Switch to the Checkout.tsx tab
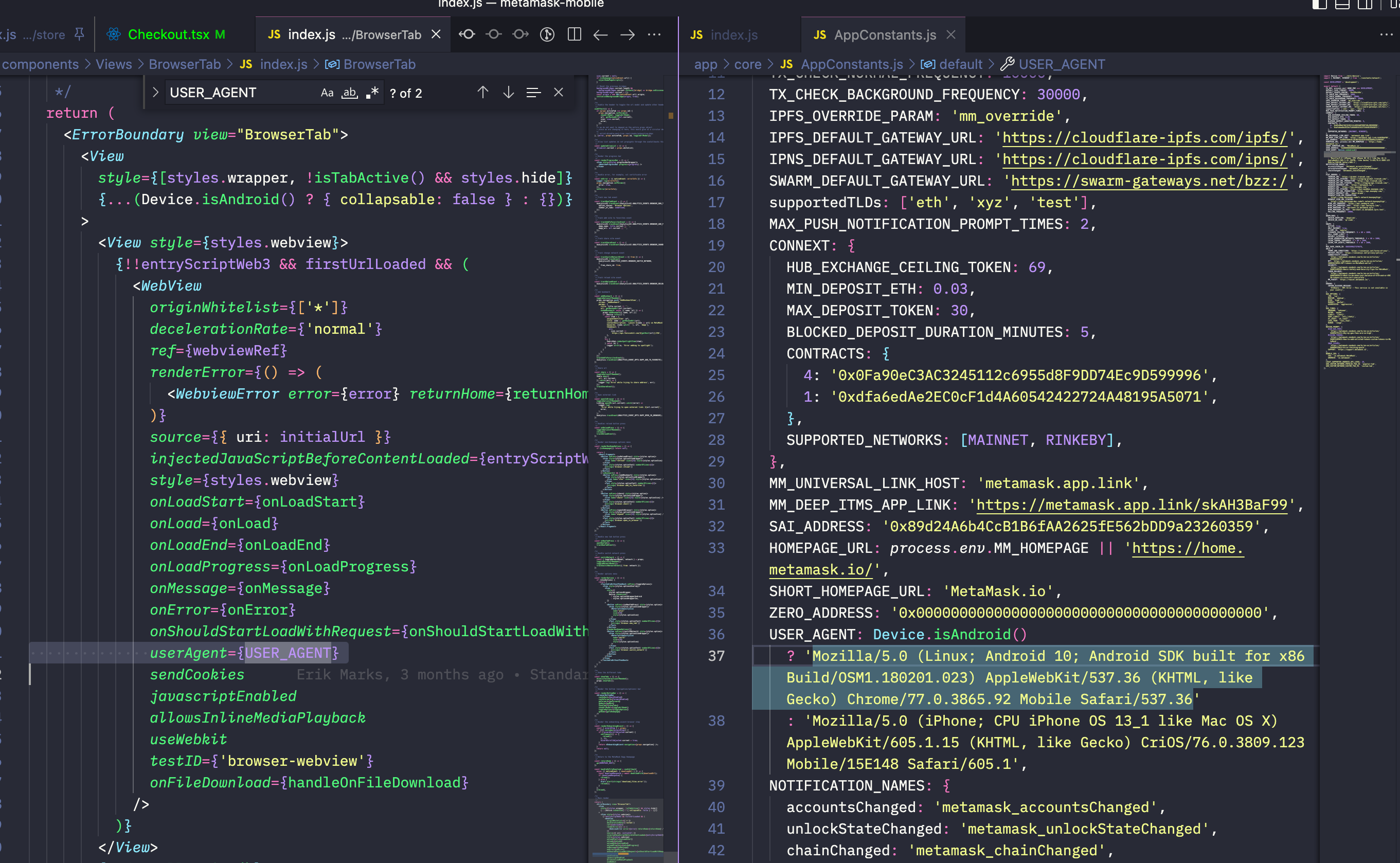1400x863 pixels. [168, 35]
